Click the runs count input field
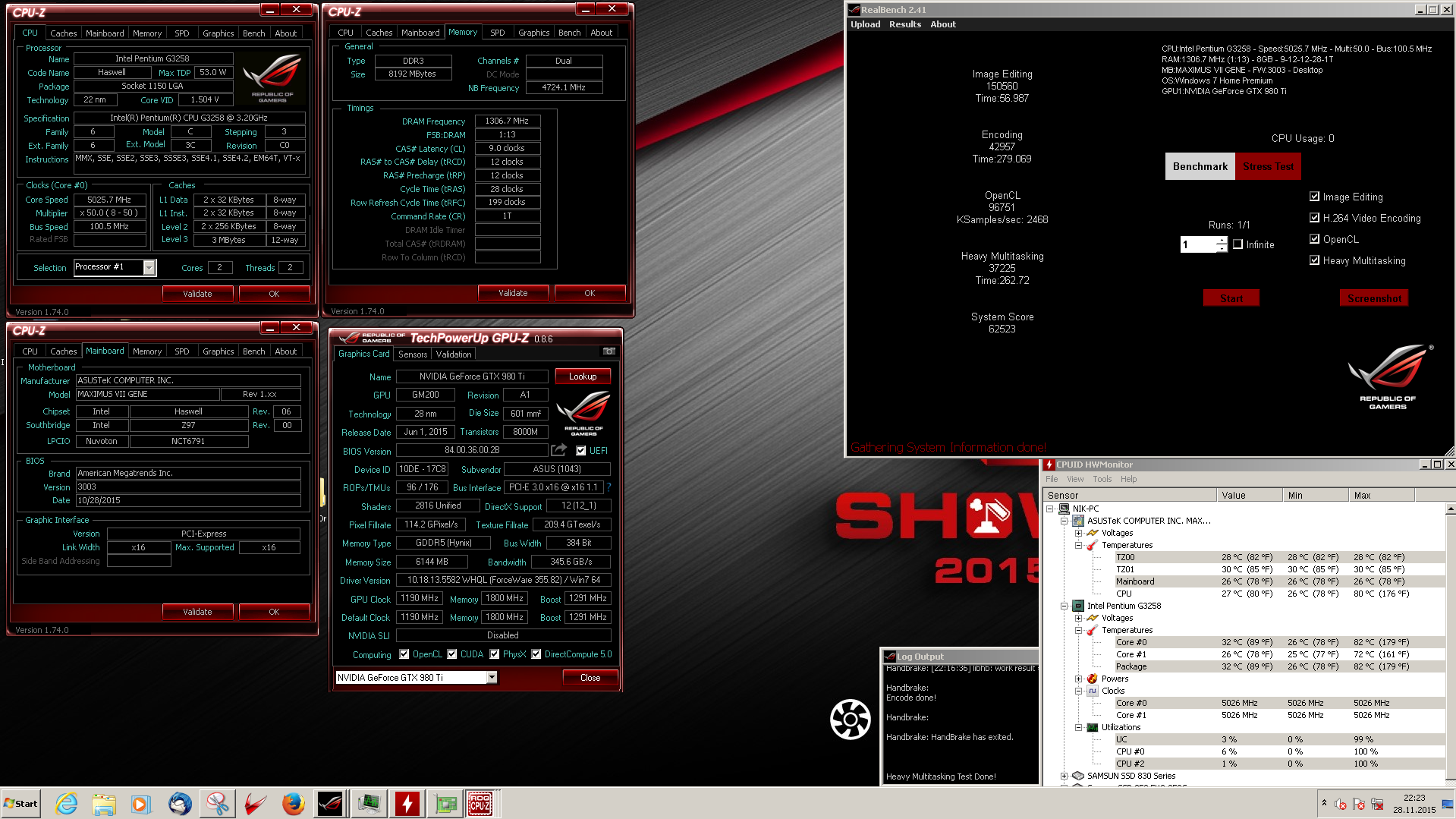 click(x=1198, y=244)
